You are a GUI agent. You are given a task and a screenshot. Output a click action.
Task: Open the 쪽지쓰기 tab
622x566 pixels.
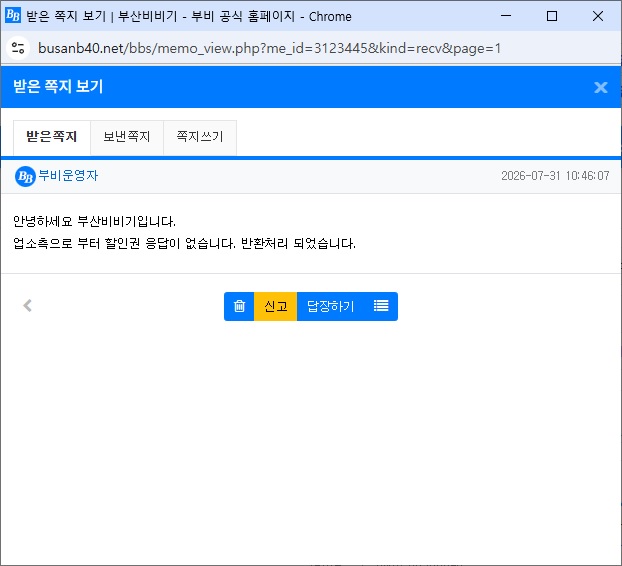click(x=200, y=137)
